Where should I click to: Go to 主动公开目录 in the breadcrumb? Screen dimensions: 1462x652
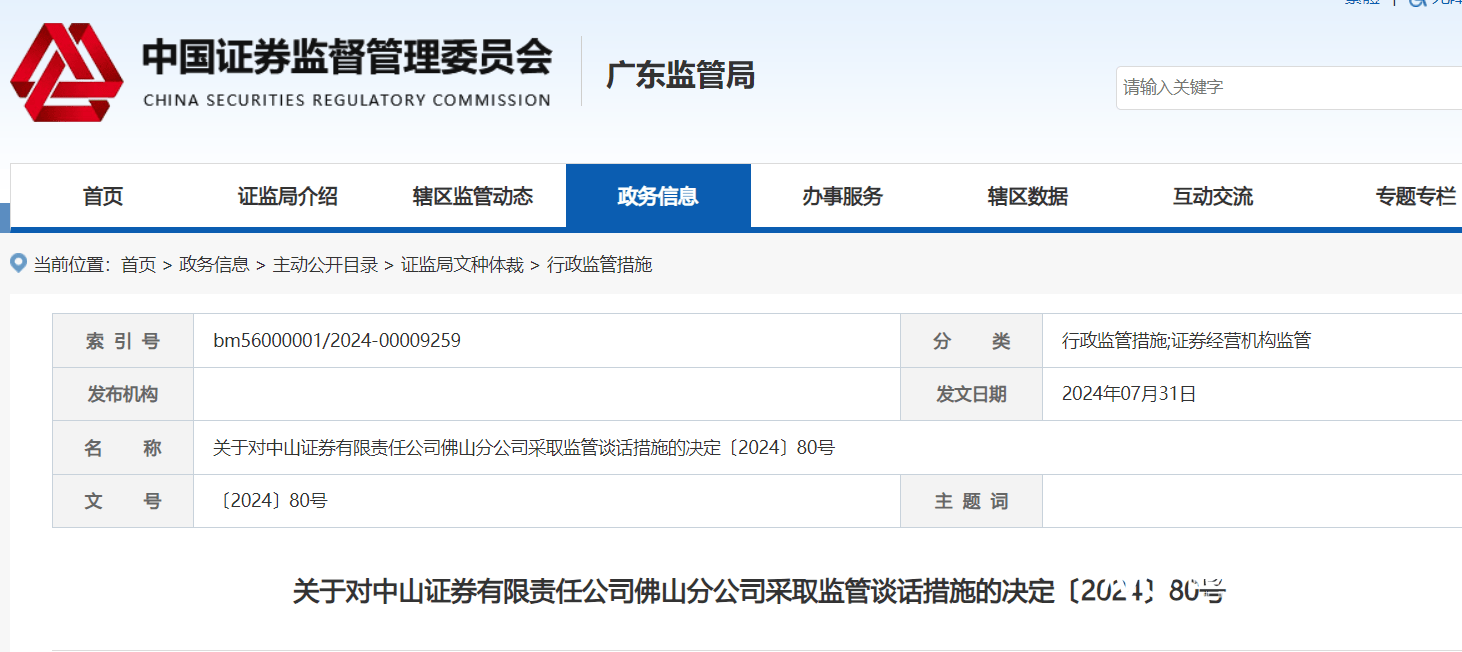coord(325,265)
